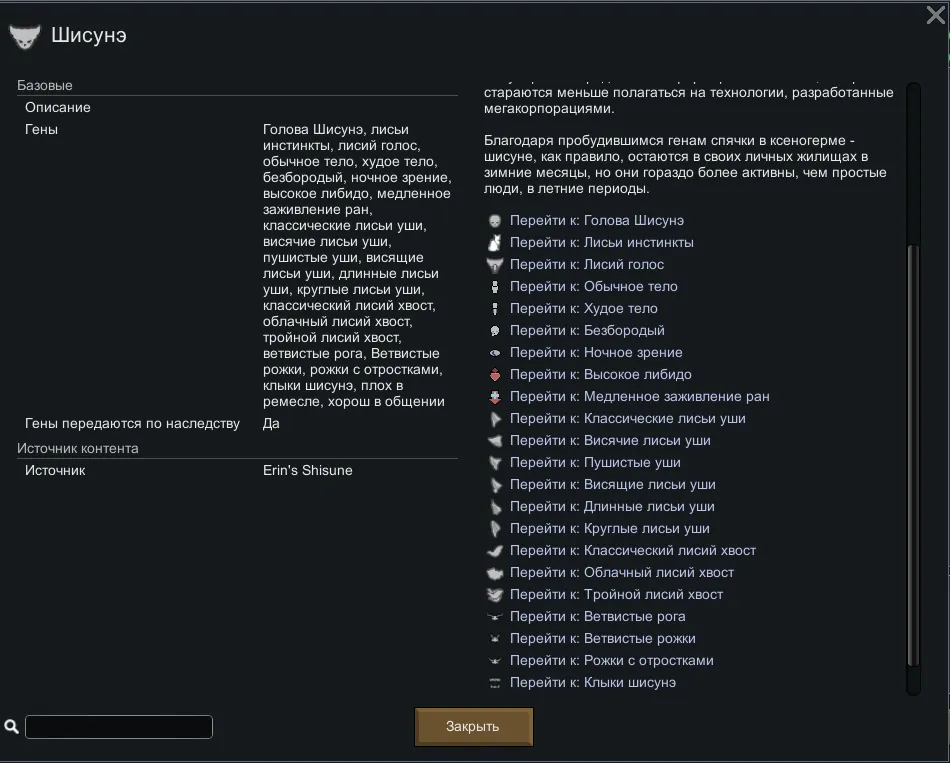Screen dimensions: 950x763
Task: Click the heart icon beside Высокое либидо
Action: click(494, 375)
